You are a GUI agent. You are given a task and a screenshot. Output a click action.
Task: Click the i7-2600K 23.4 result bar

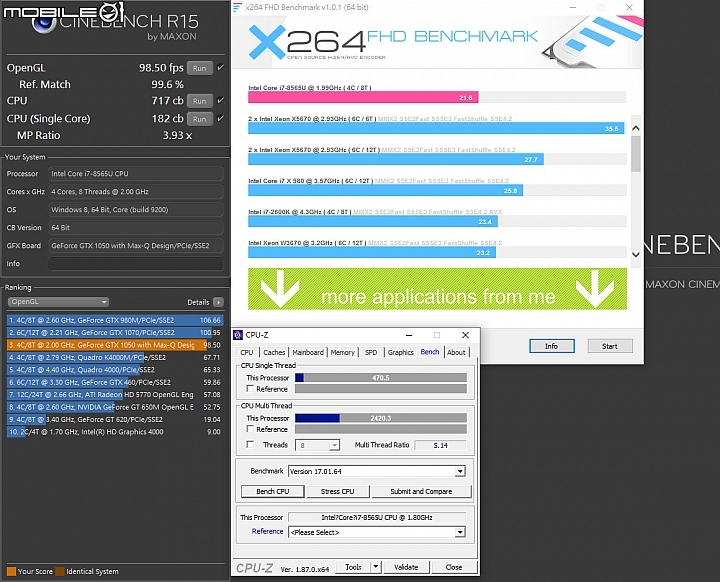tap(373, 221)
